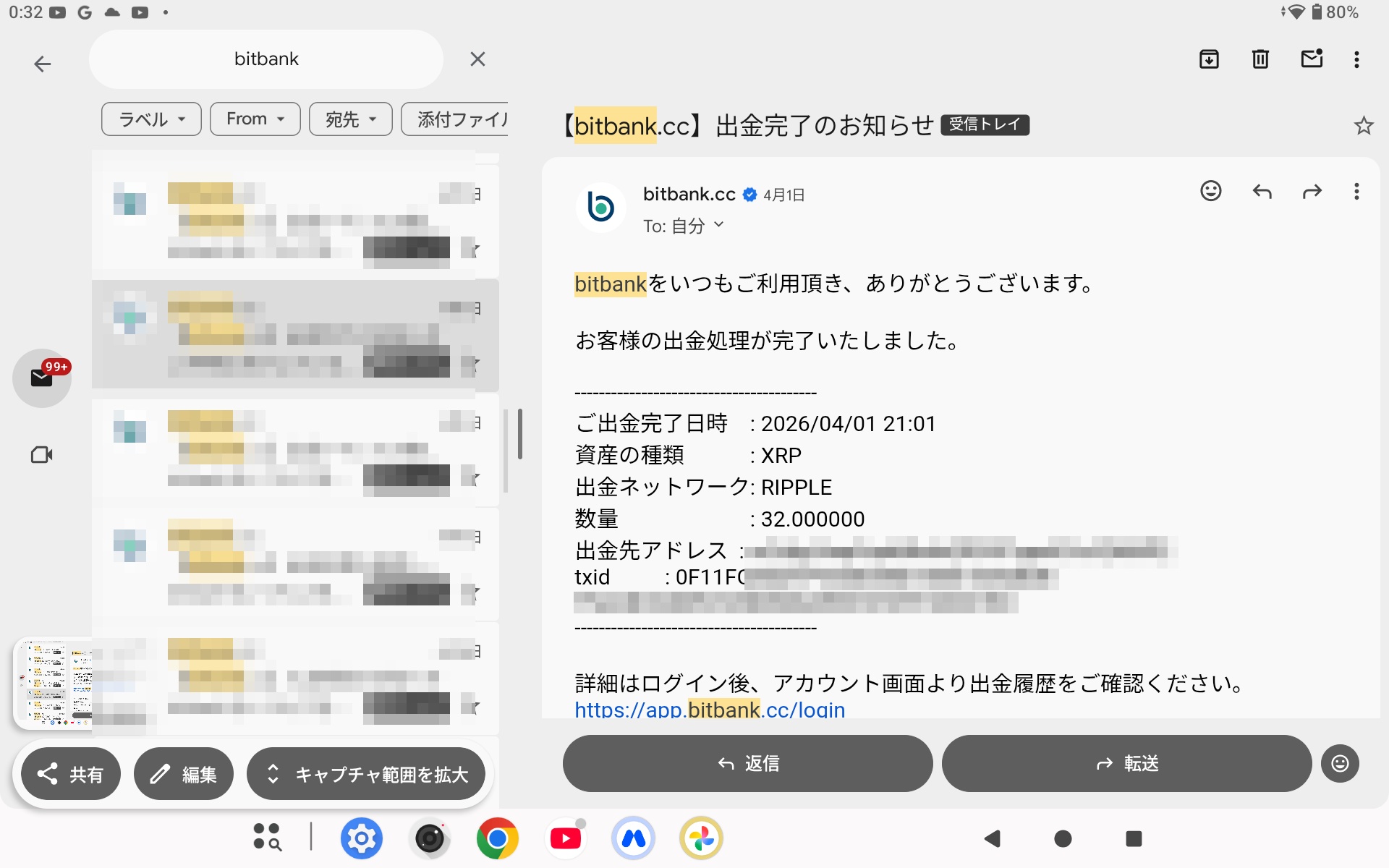The width and height of the screenshot is (1389, 868).
Task: Go back using the search back arrow
Action: tap(43, 64)
